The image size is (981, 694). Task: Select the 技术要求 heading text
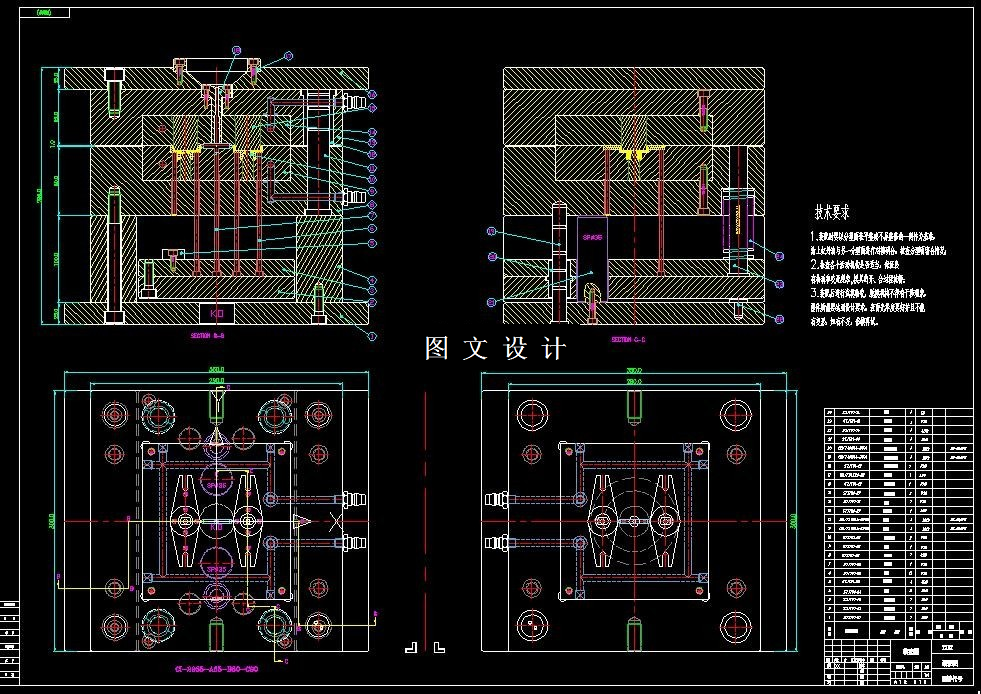pos(832,213)
